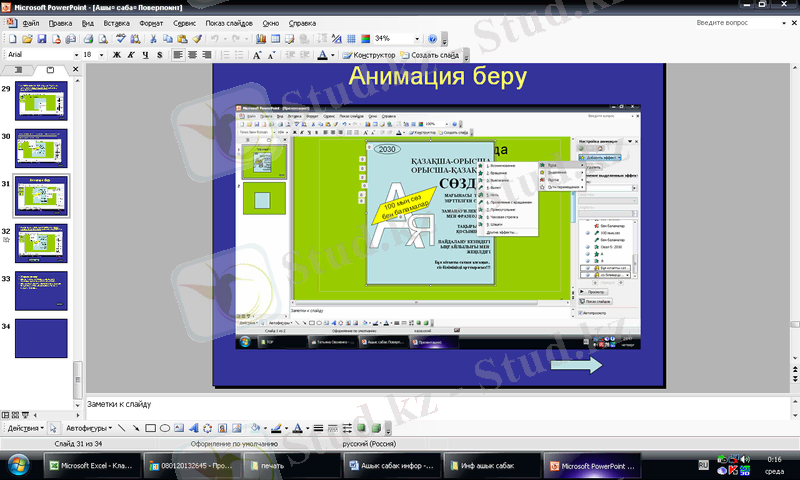Image resolution: width=800 pixels, height=480 pixels.
Task: Toggle italic formatting (К)
Action: pos(131,54)
